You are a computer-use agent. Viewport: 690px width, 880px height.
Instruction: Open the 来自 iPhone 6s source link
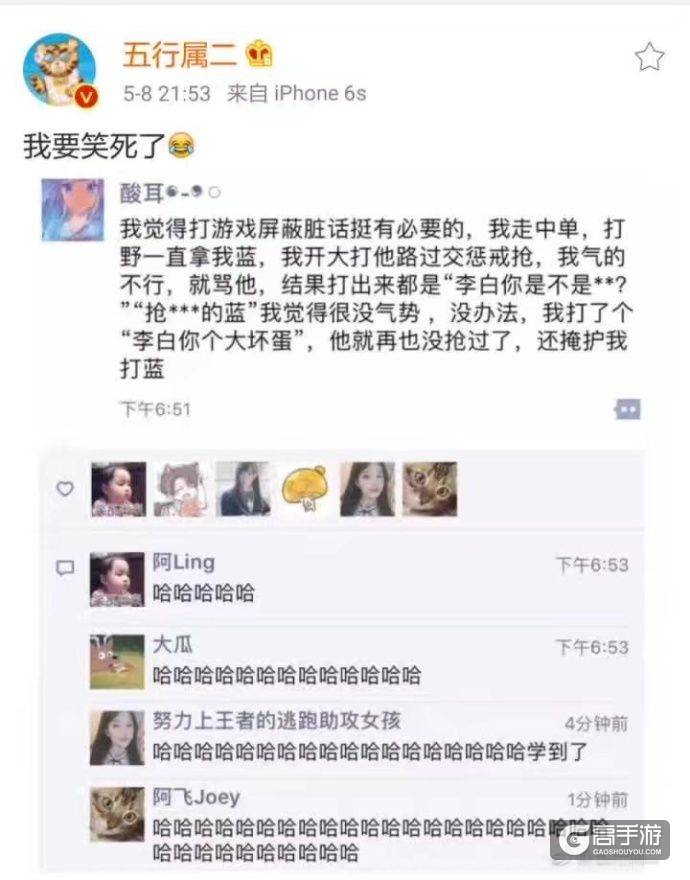296,93
